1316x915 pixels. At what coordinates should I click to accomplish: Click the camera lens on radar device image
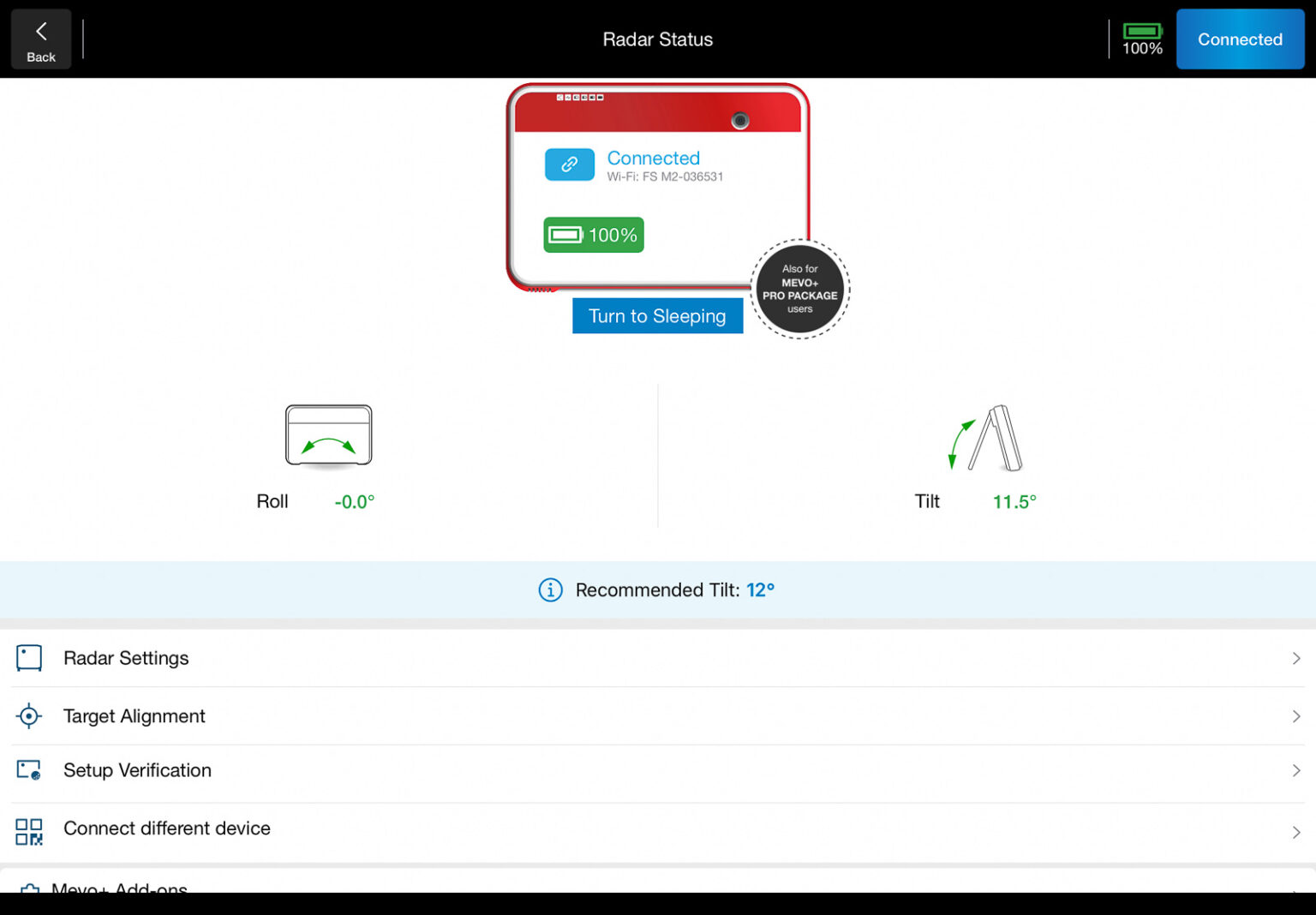click(740, 121)
